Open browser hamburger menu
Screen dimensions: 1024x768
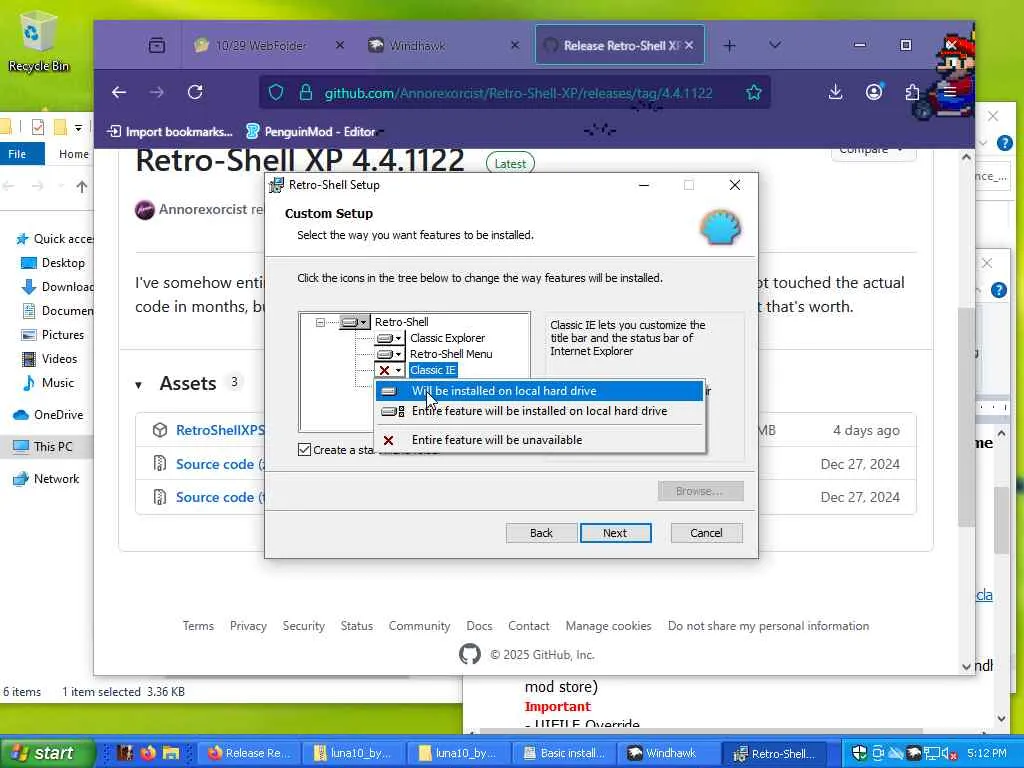click(x=950, y=93)
